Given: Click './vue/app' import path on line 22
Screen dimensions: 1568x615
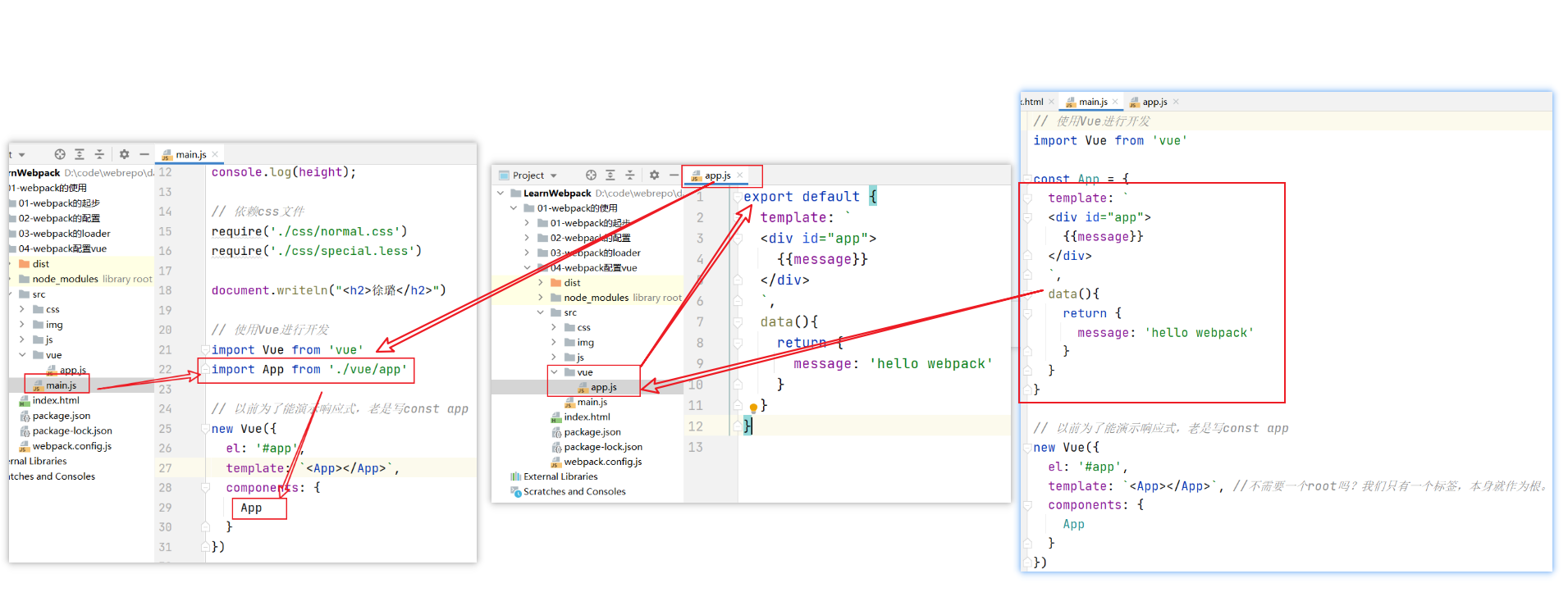Looking at the screenshot, I should click(368, 370).
